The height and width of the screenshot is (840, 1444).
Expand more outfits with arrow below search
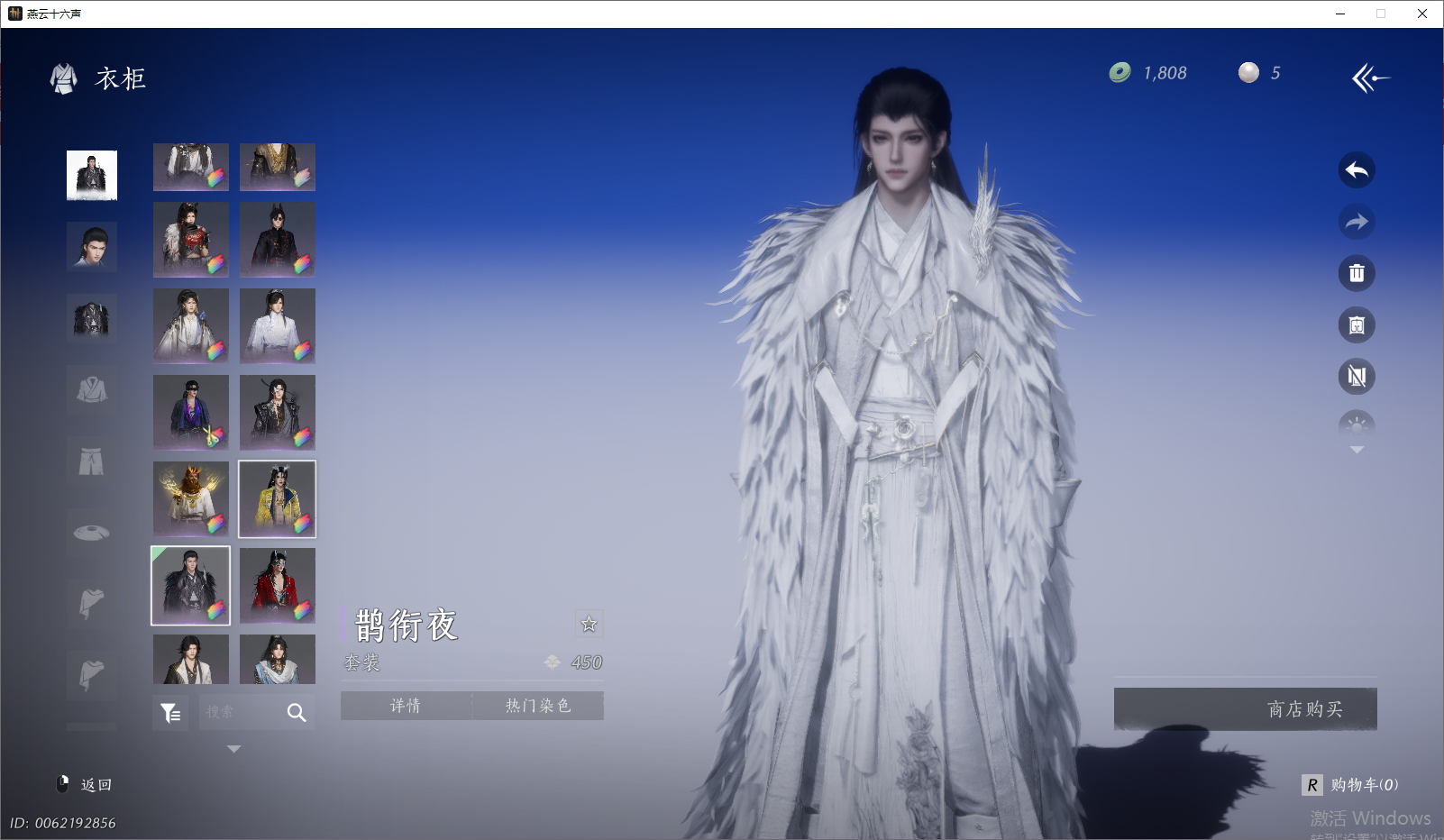234,749
